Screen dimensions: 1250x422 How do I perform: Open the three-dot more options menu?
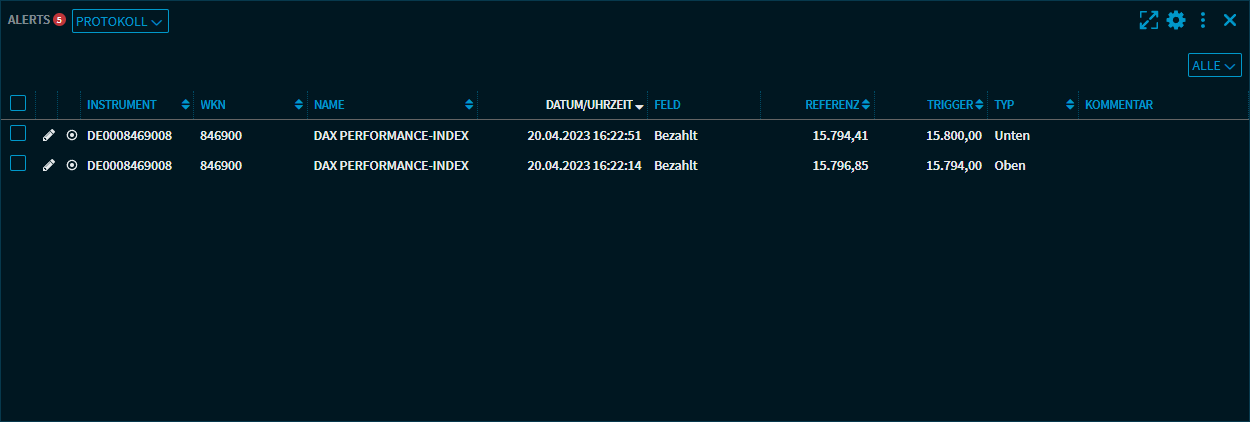point(1203,20)
